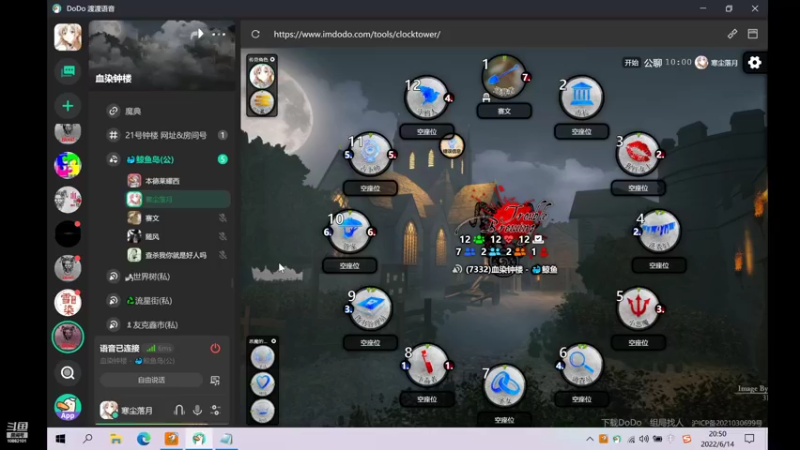Select seat 11 role token

[x=370, y=154]
